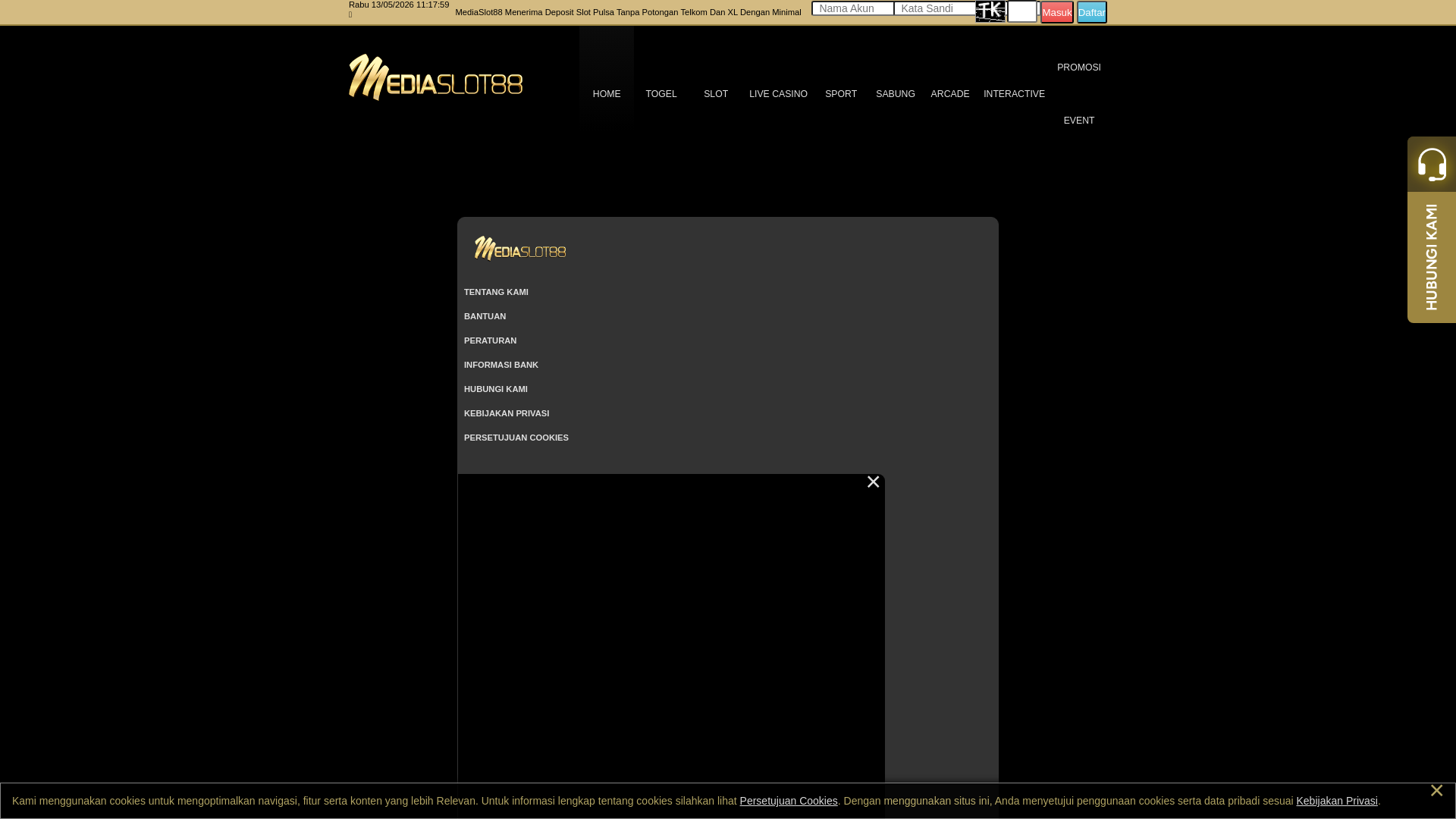Dismiss the cookies notice
The height and width of the screenshot is (819, 1456).
[1436, 791]
